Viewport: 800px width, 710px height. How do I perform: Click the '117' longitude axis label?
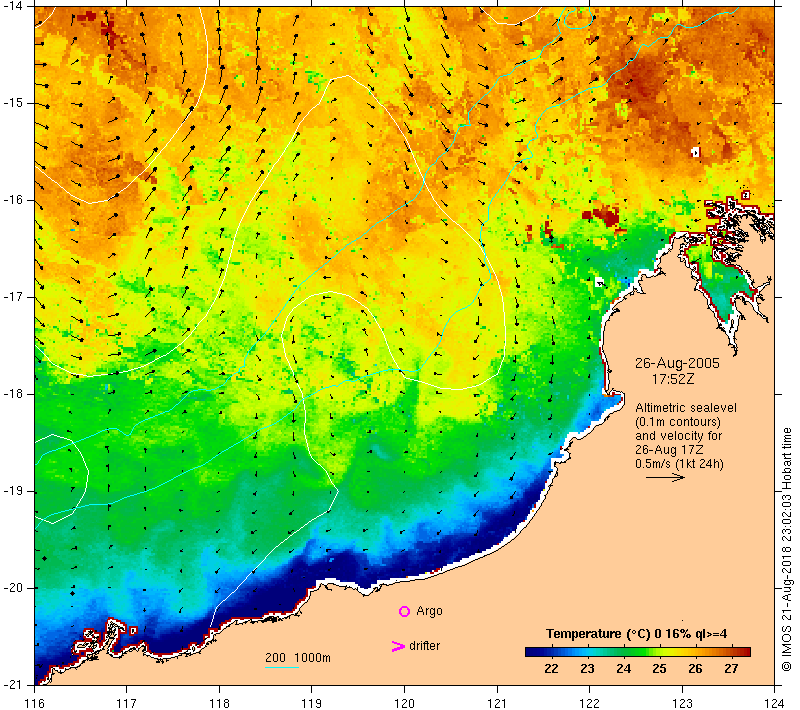[127, 703]
